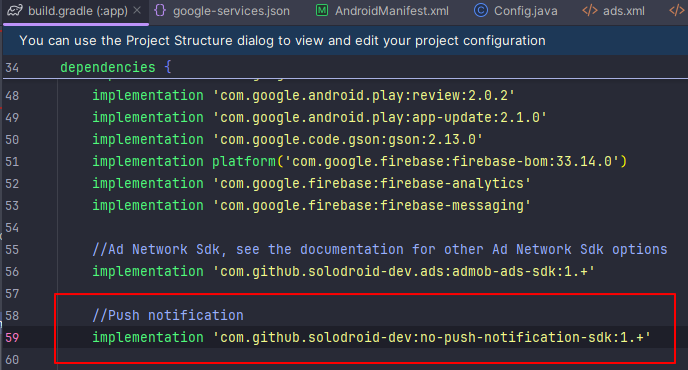Click line number 51 in the gutter

coord(12,162)
